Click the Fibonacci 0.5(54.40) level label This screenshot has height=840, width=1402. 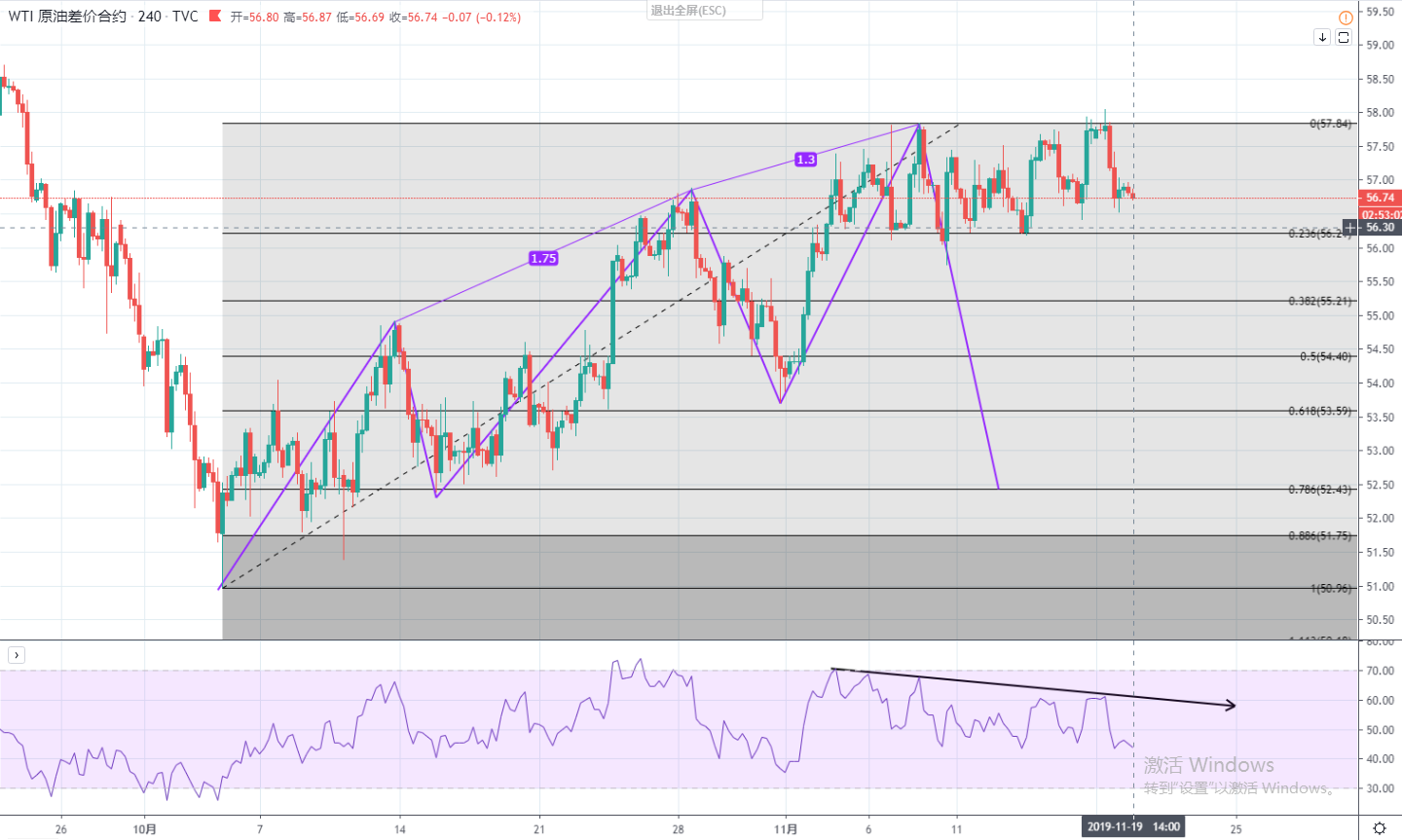(1326, 356)
